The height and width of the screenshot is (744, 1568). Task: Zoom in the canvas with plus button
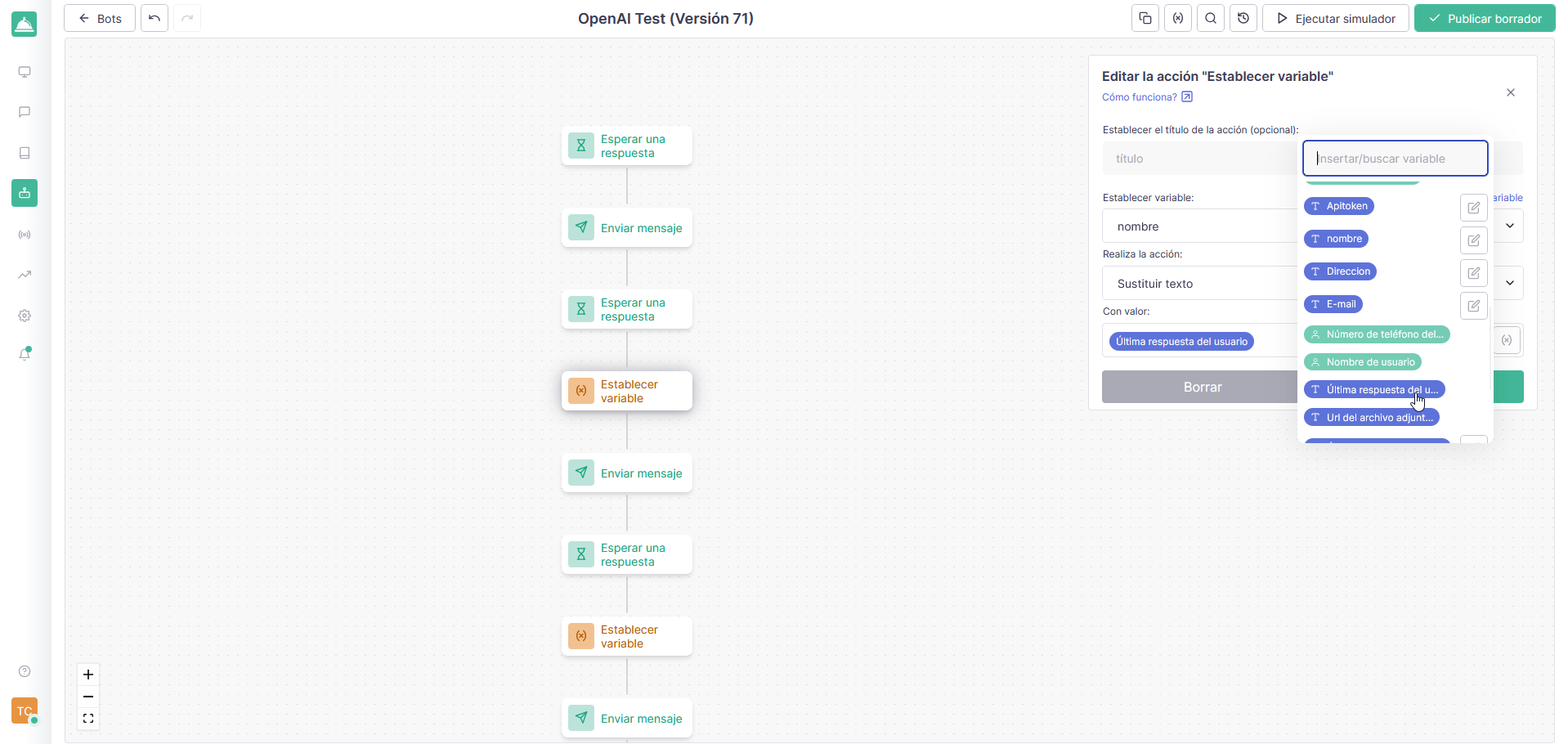point(88,675)
